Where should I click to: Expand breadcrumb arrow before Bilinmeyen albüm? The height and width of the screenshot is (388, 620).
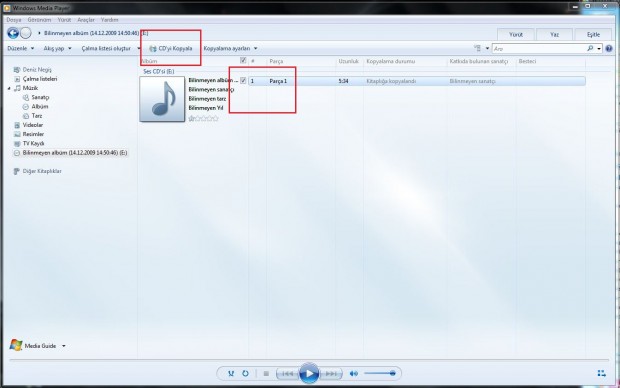click(x=39, y=33)
